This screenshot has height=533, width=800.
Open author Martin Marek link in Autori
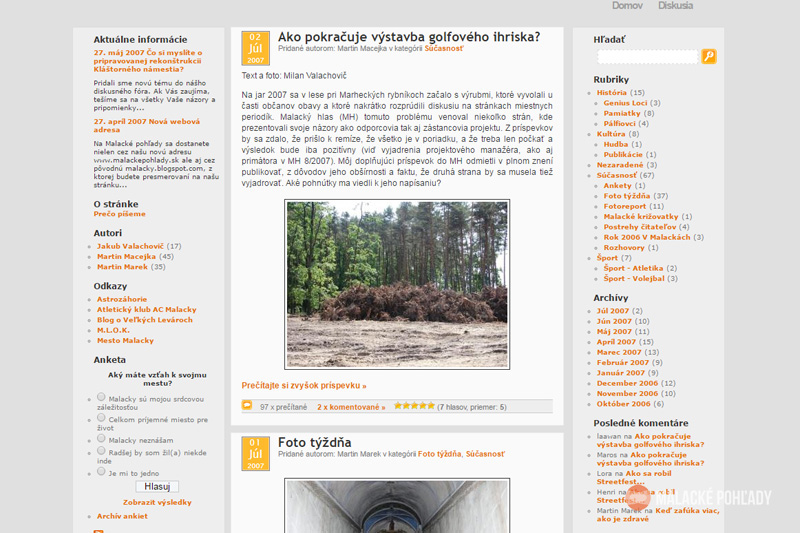click(122, 267)
